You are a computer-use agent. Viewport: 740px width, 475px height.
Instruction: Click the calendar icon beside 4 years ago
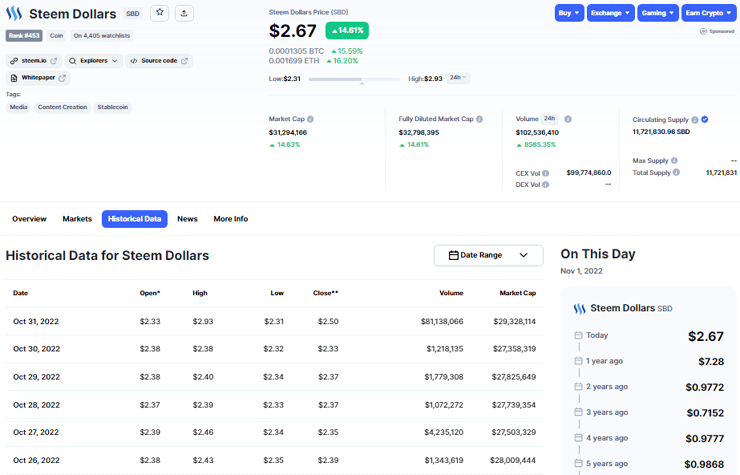point(578,438)
